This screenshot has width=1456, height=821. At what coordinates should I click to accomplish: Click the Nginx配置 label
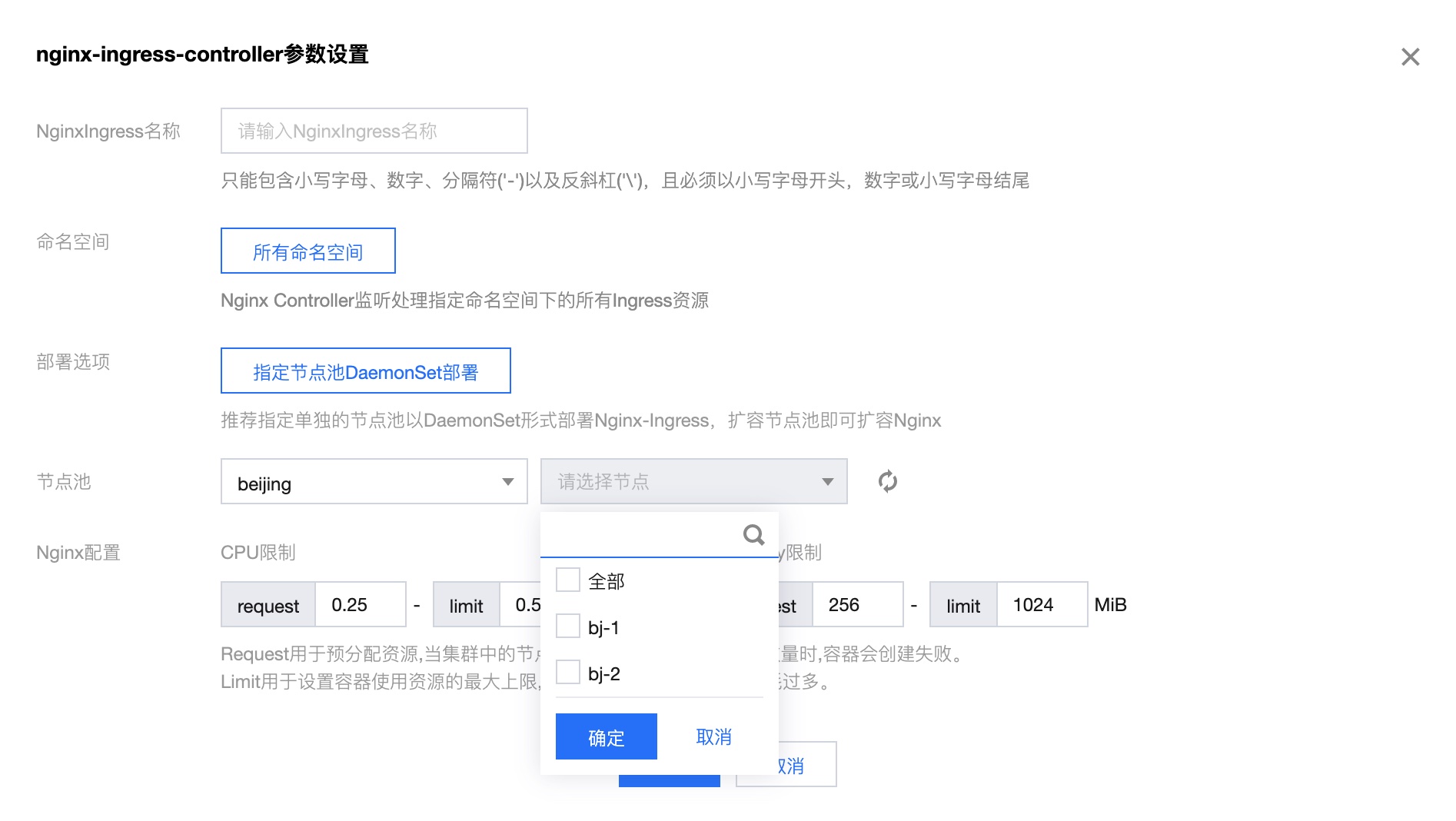pyautogui.click(x=78, y=552)
